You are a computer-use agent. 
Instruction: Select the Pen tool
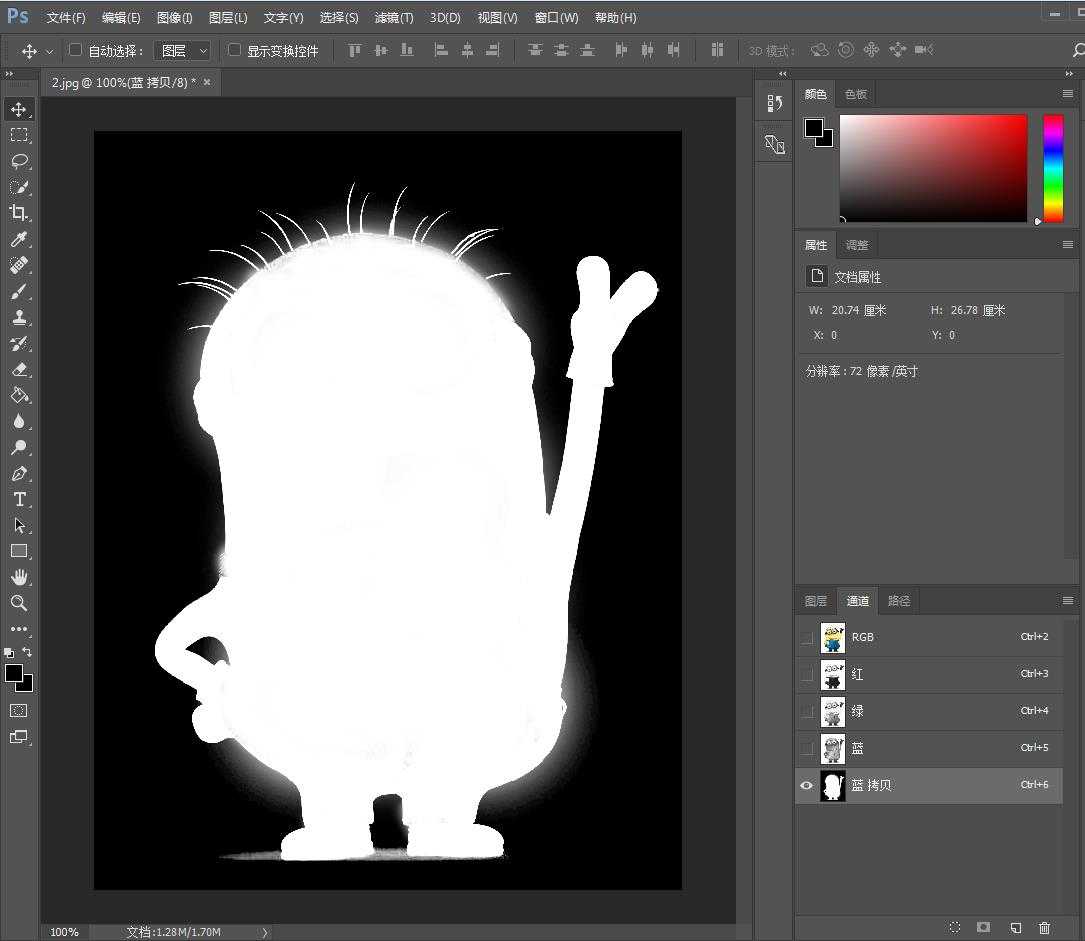pyautogui.click(x=19, y=473)
